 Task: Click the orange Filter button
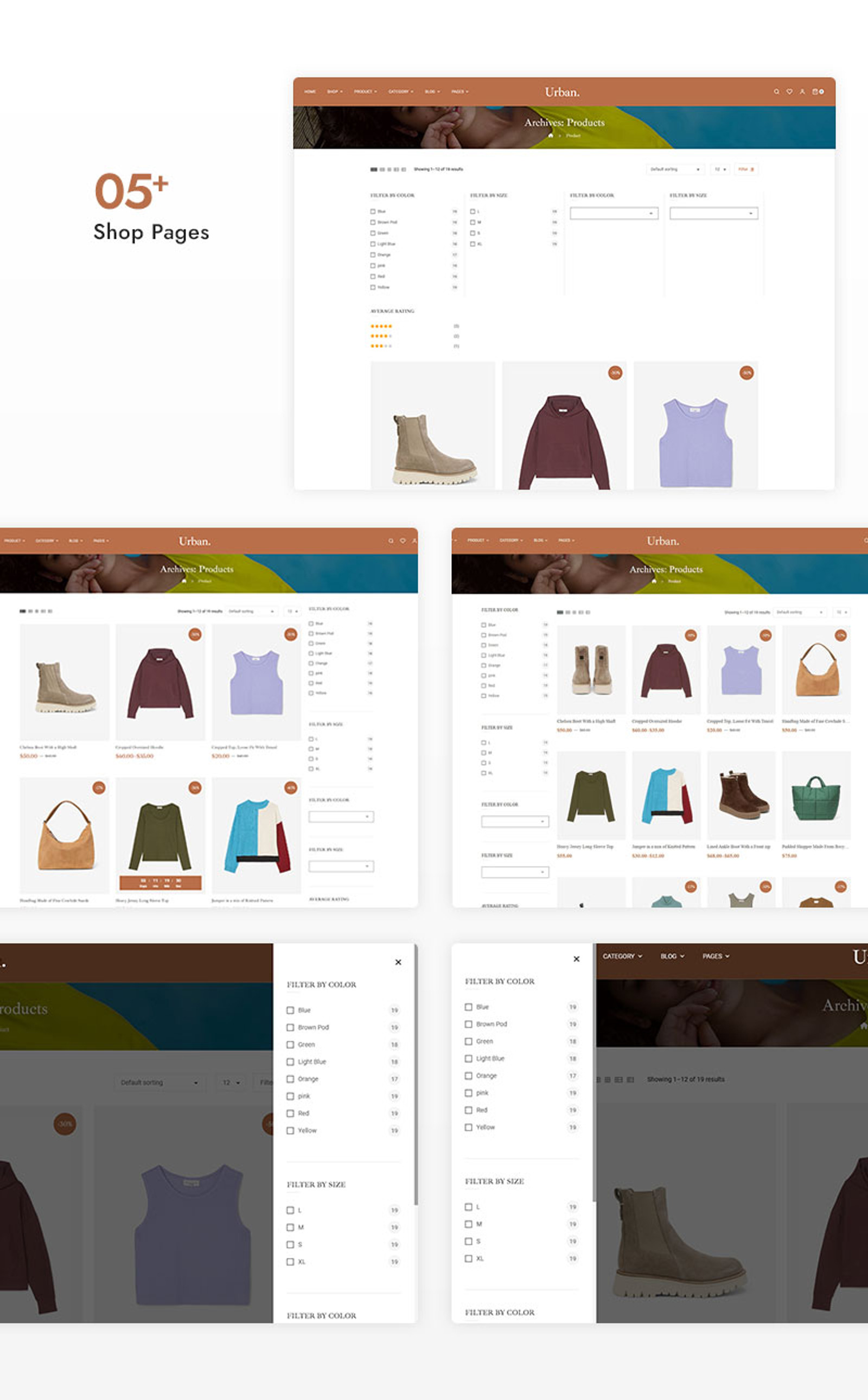744,169
